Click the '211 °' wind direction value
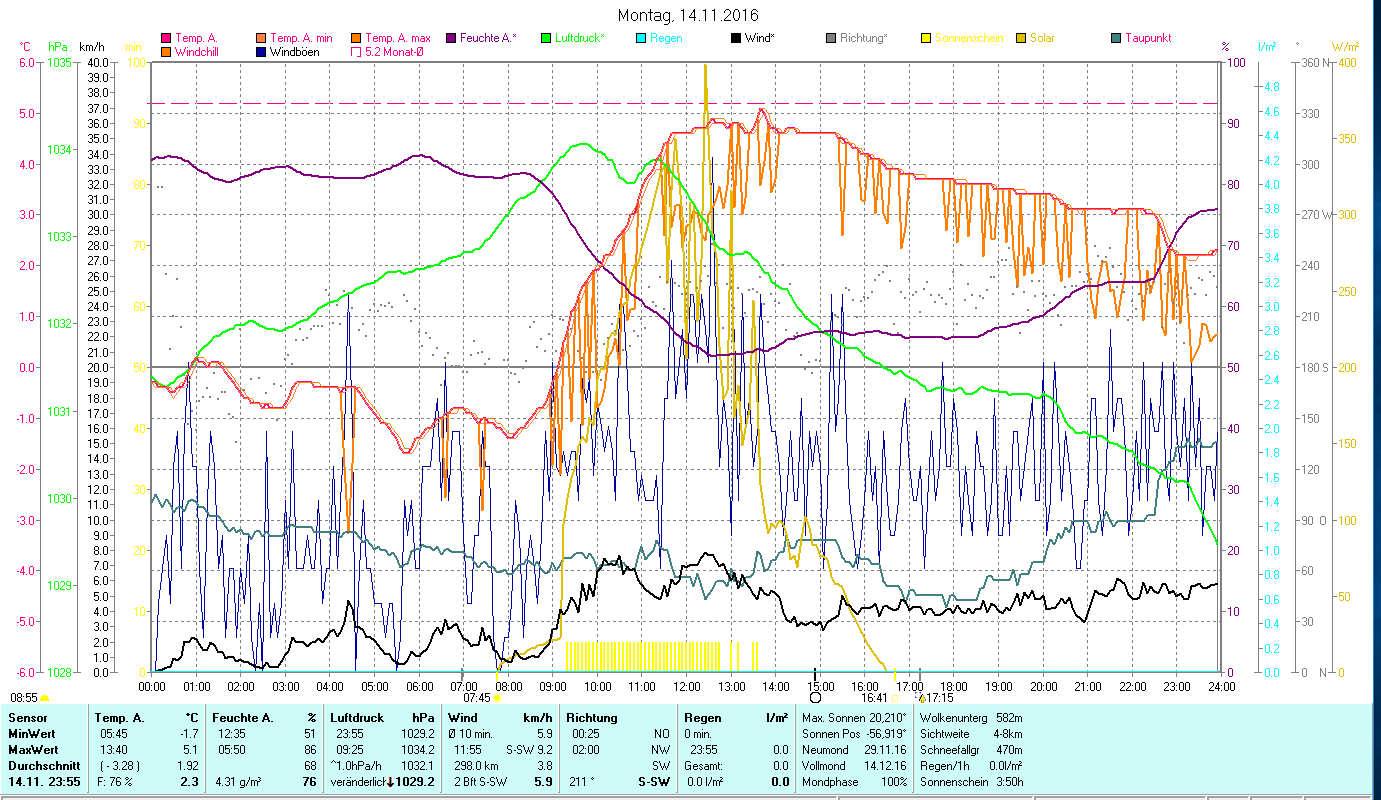This screenshot has width=1381, height=800. 580,782
